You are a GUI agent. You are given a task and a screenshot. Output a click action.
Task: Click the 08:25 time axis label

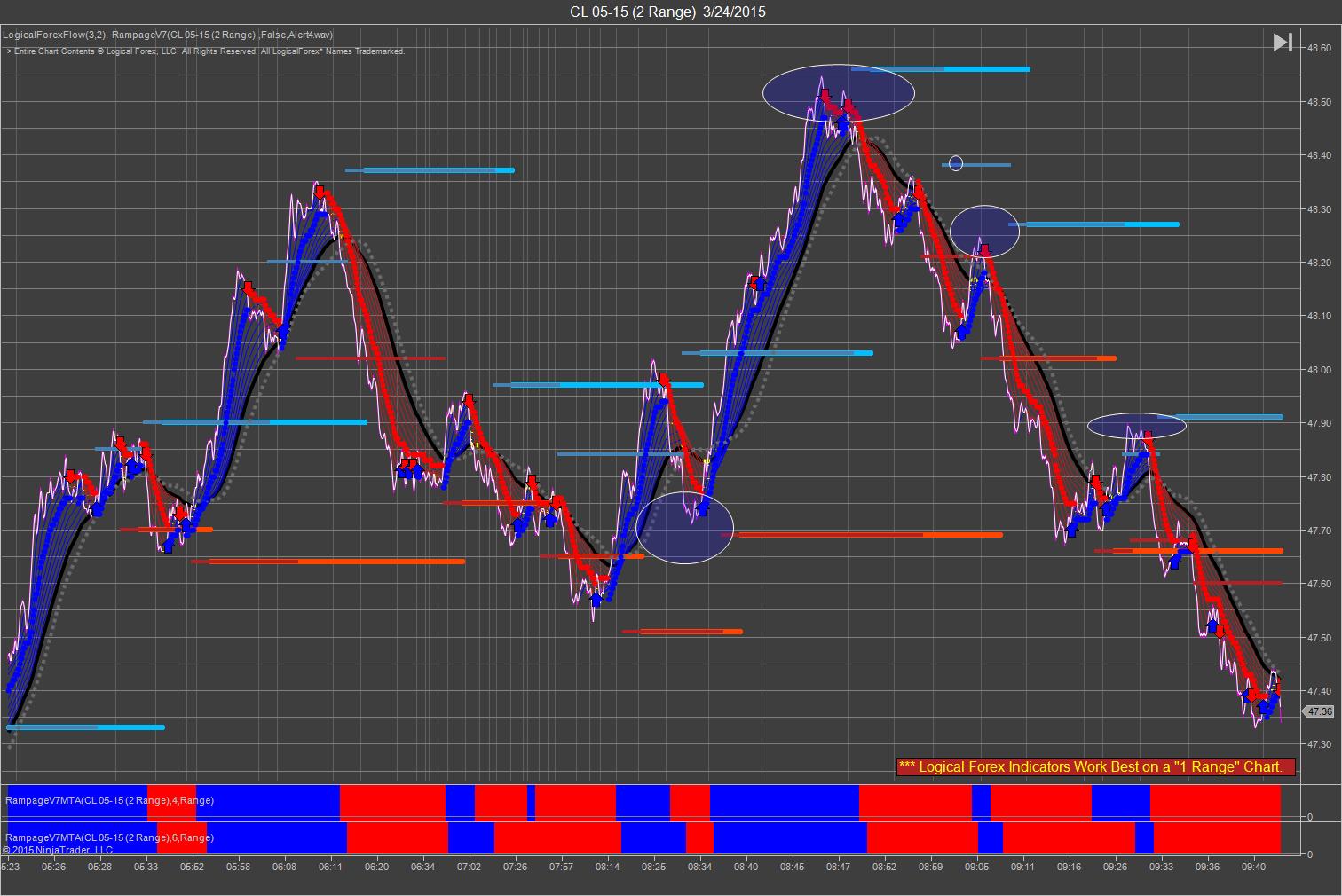click(654, 867)
